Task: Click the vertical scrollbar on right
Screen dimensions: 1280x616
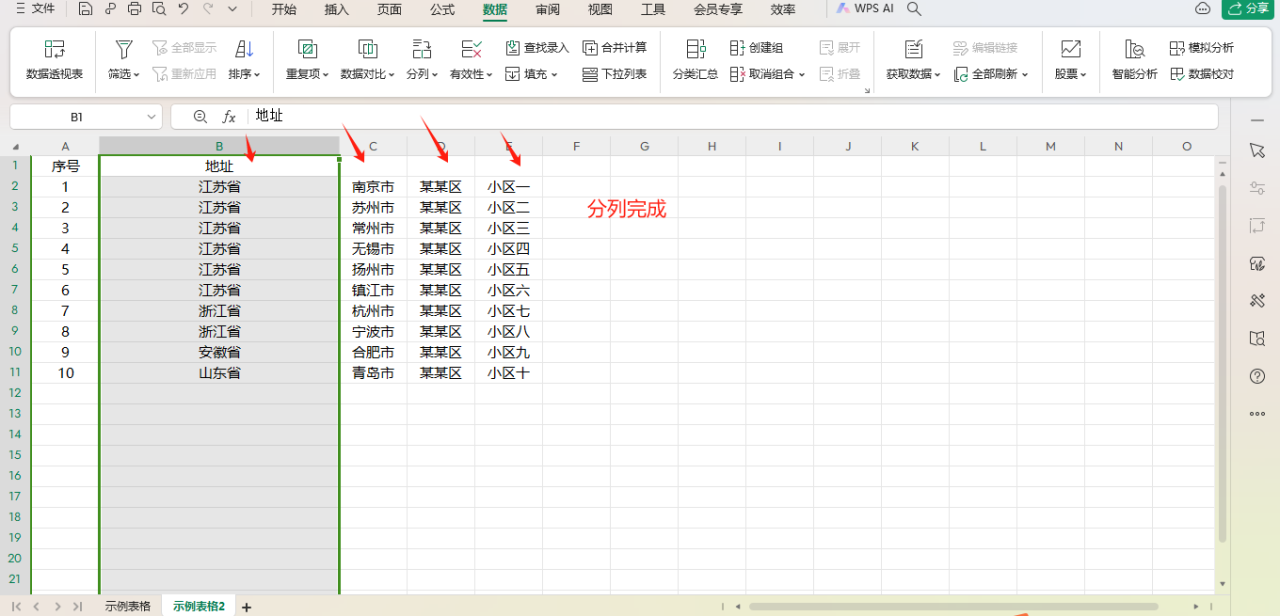Action: click(x=1223, y=363)
